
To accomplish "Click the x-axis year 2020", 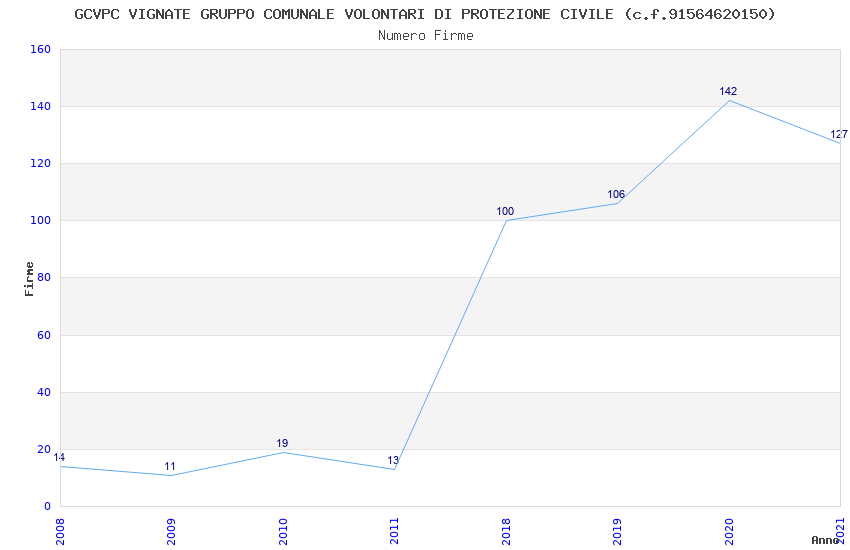I will [729, 532].
